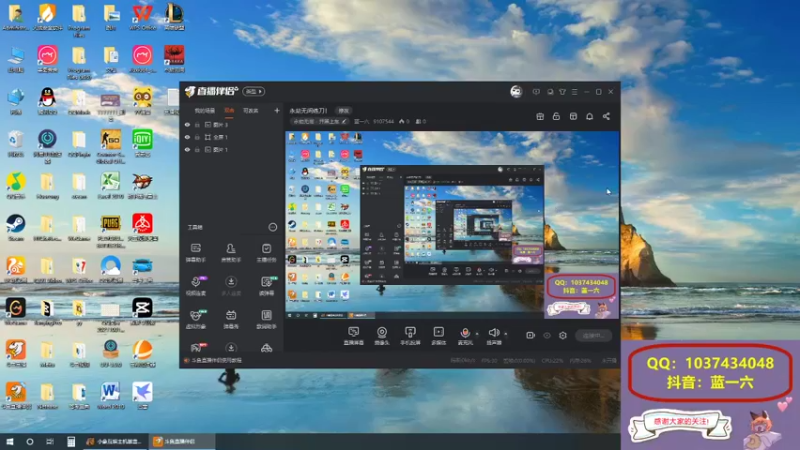Switch to the first taskbar window button
This screenshot has width=800, height=450.
coord(115,441)
